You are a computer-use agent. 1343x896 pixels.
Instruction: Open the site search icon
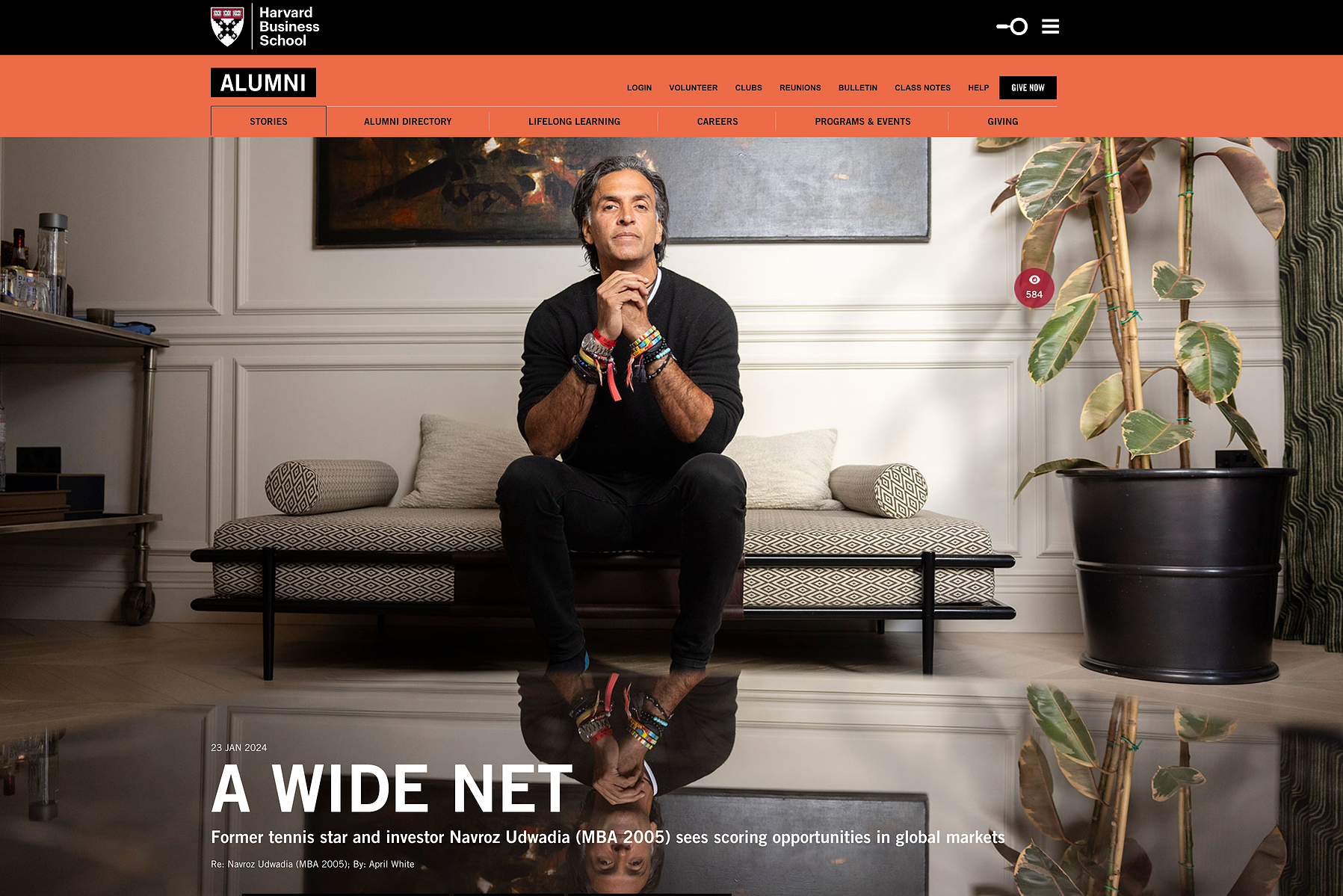click(x=1012, y=27)
